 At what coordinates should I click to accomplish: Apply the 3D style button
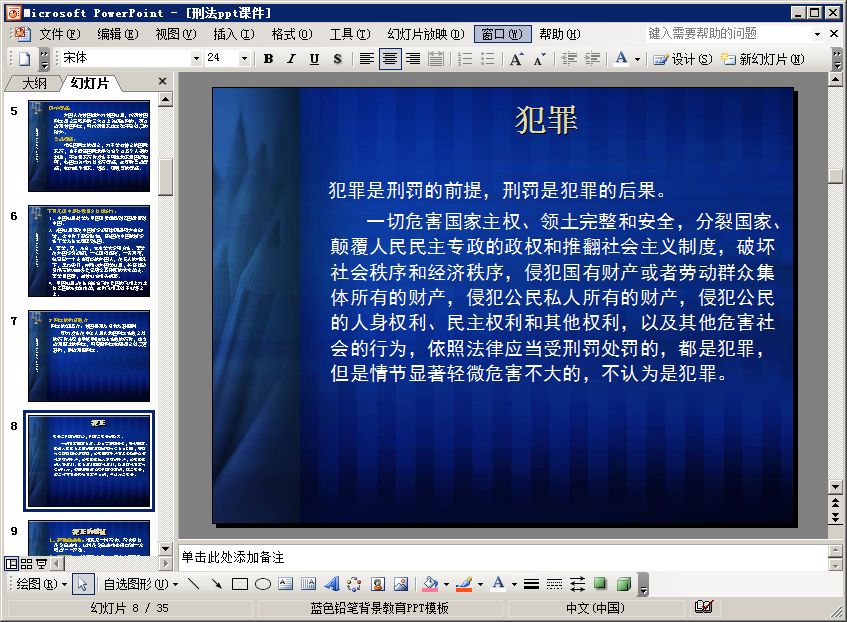(x=623, y=584)
